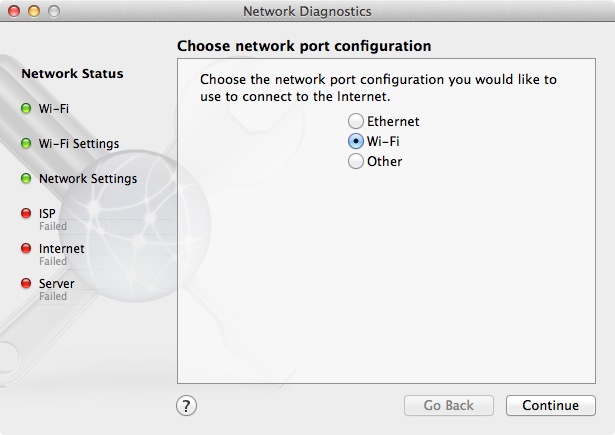Select the Wi-Fi radio button
The image size is (615, 435).
click(x=355, y=142)
